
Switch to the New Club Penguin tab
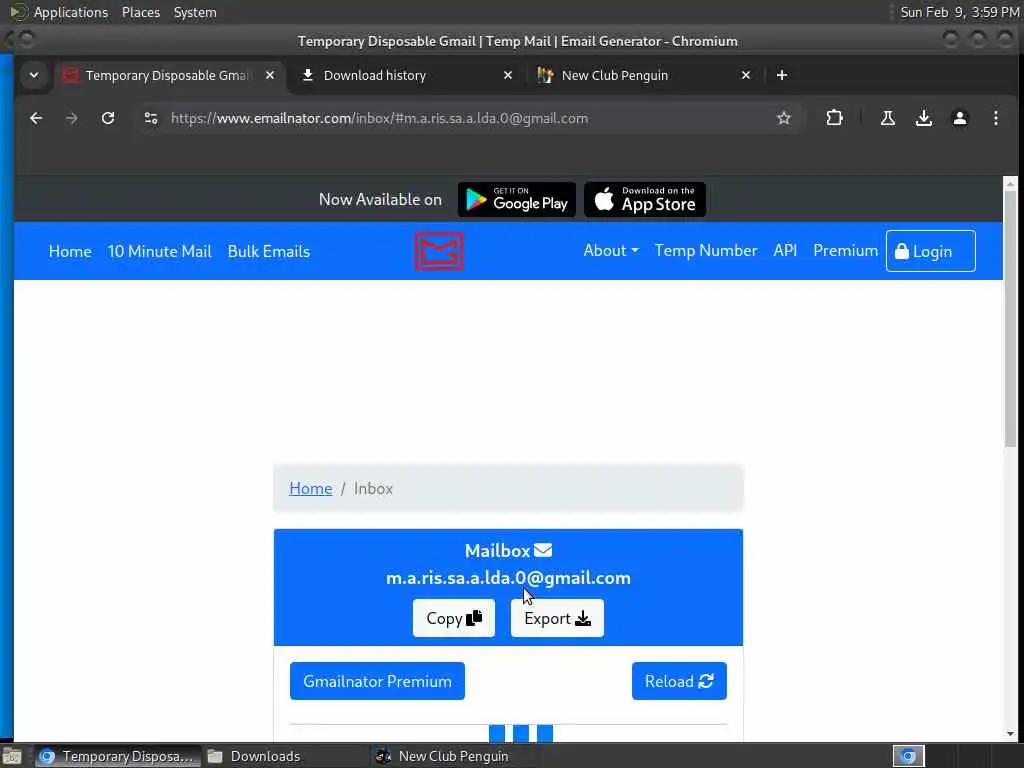645,75
